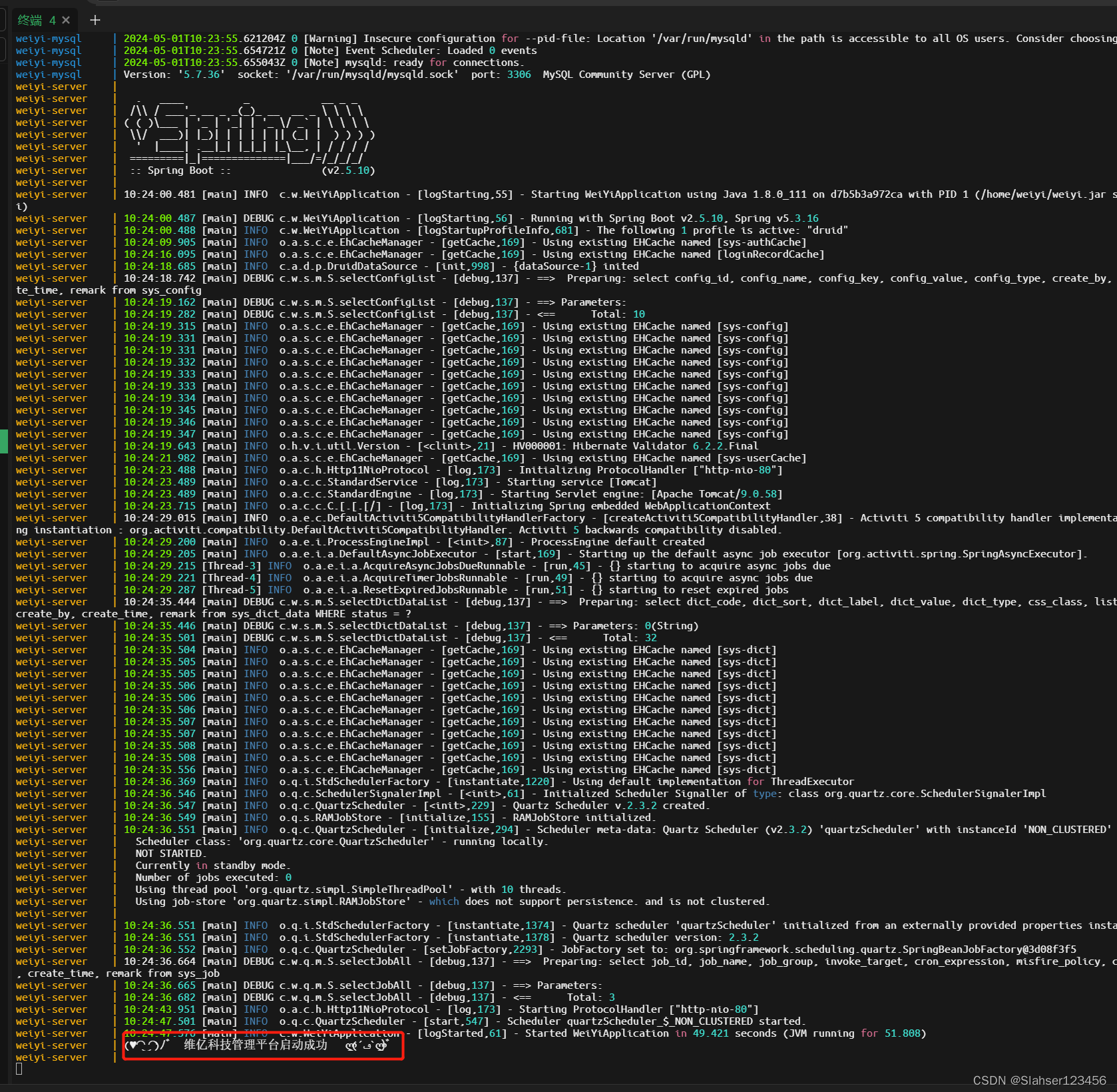This screenshot has width=1117, height=1092.
Task: Open a new terminal with the plus button
Action: tap(95, 20)
